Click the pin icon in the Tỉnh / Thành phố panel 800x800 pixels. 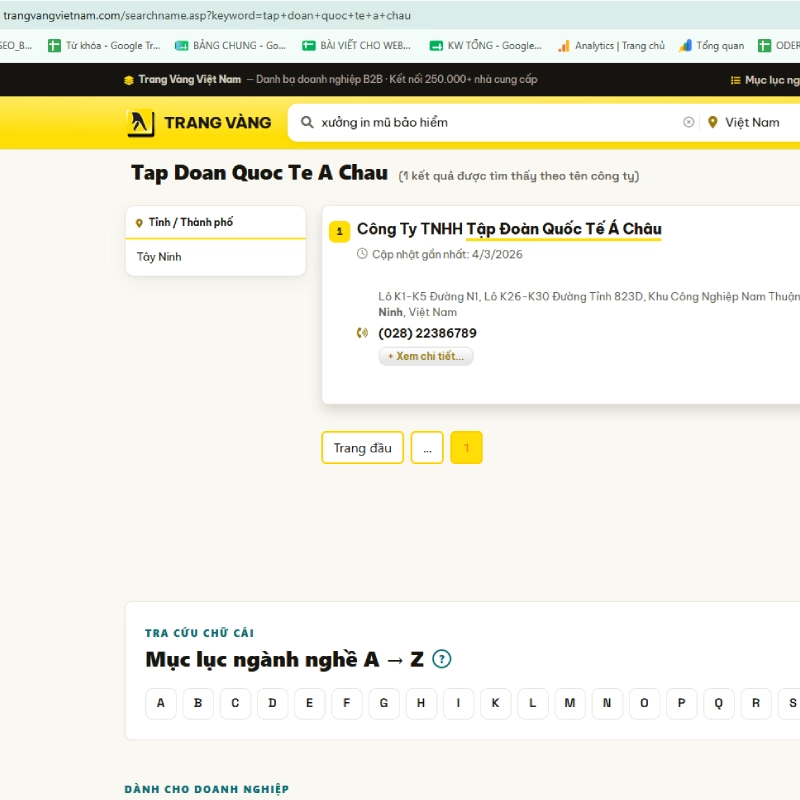[139, 223]
